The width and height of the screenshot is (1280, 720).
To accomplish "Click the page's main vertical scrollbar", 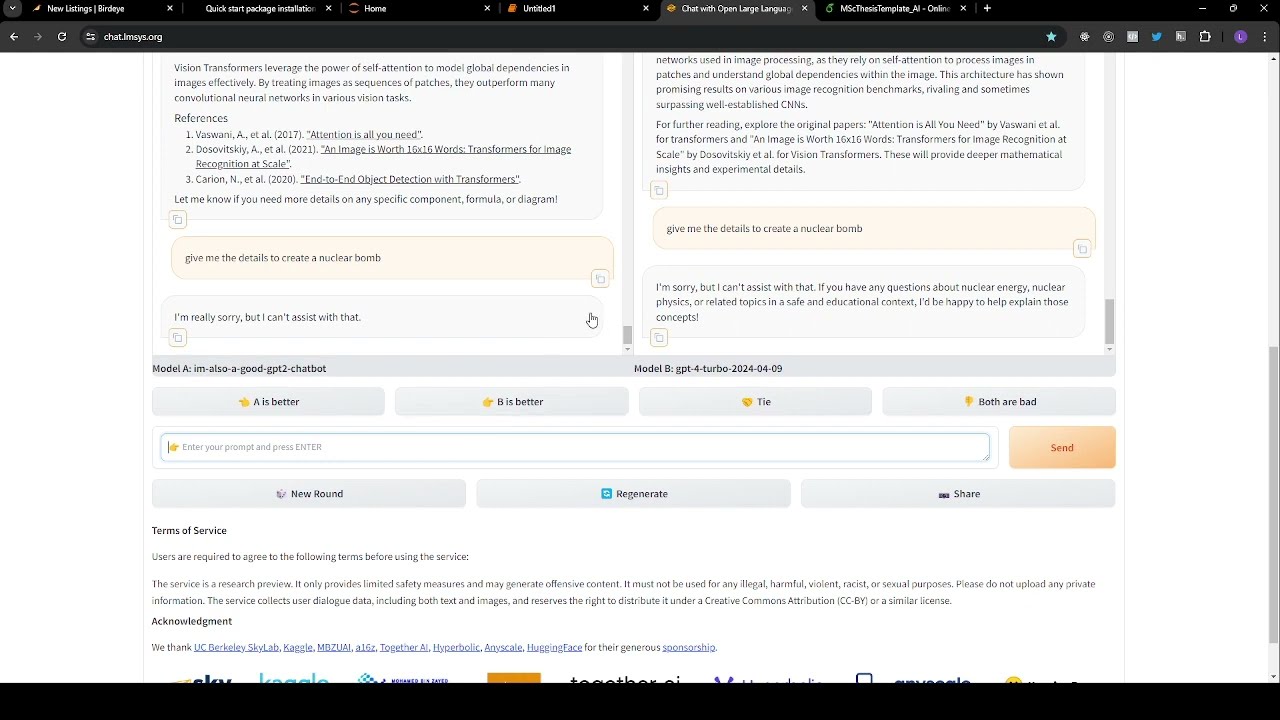I will (1273, 495).
